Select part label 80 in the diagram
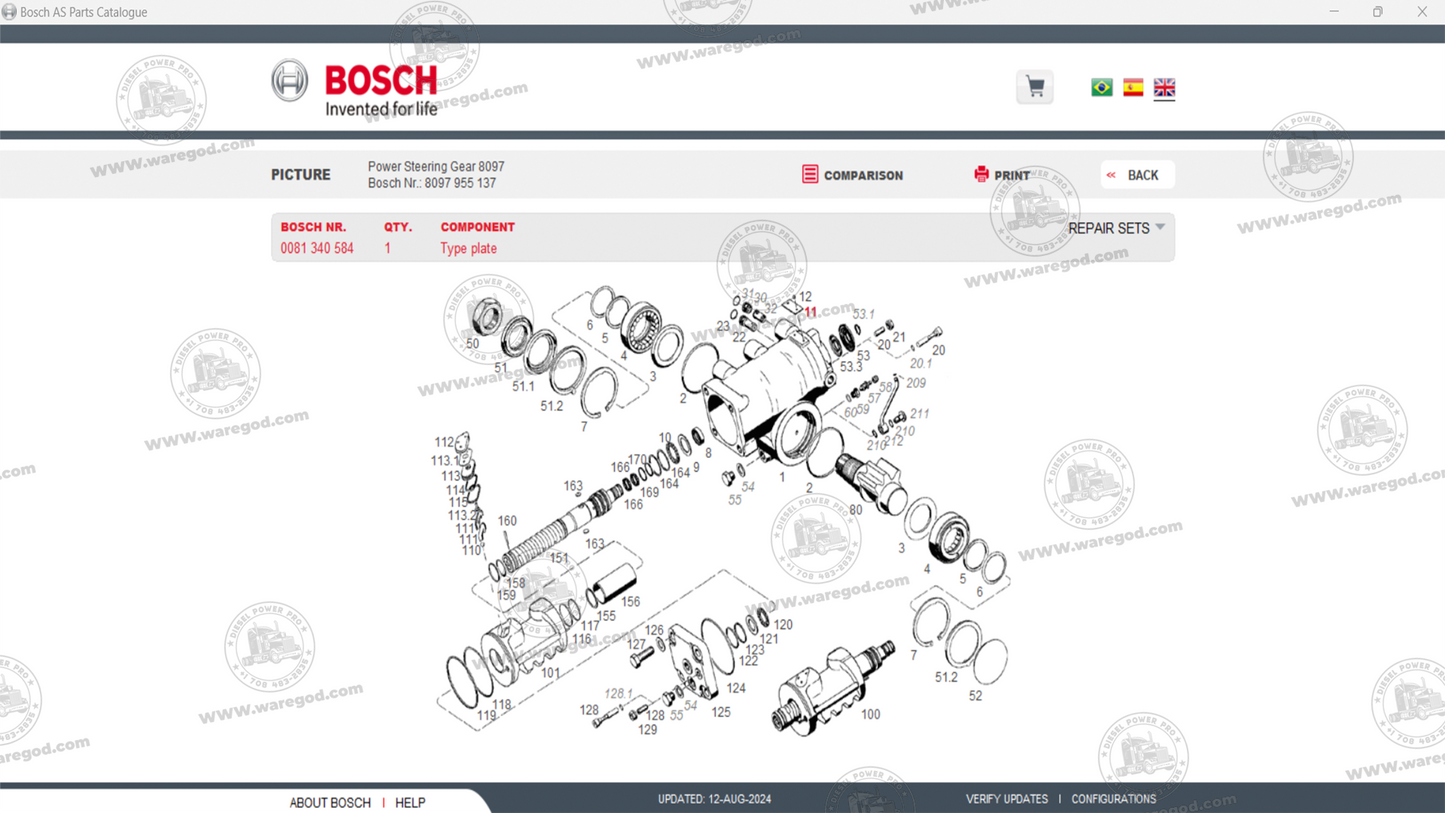The height and width of the screenshot is (813, 1445). coord(855,510)
